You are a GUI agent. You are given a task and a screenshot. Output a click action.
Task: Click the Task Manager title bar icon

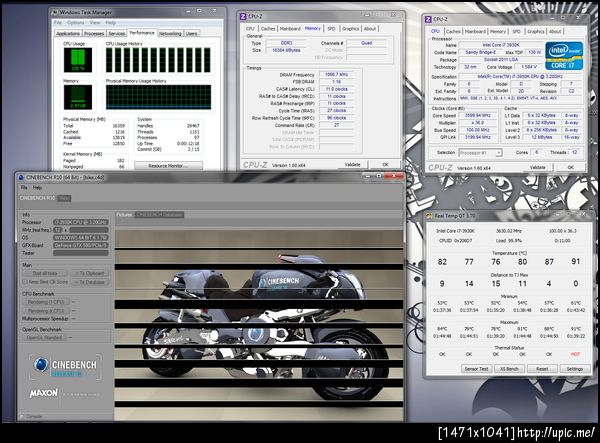coord(55,12)
